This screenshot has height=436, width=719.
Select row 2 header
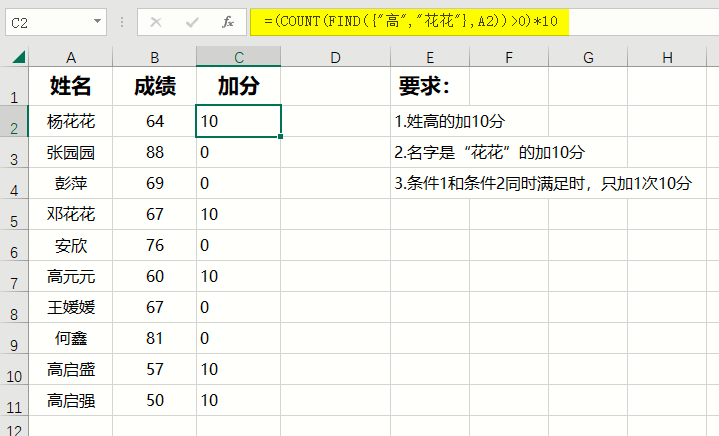[x=14, y=121]
